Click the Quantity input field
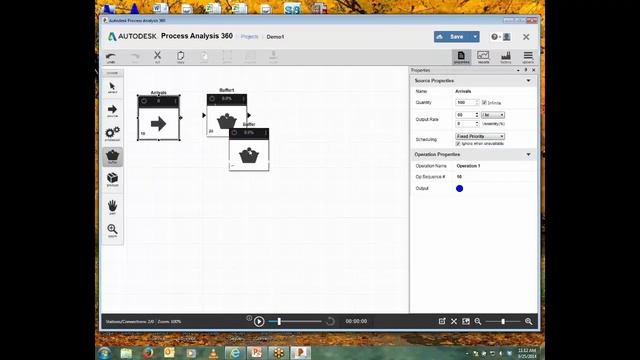640x360 pixels. (x=465, y=102)
